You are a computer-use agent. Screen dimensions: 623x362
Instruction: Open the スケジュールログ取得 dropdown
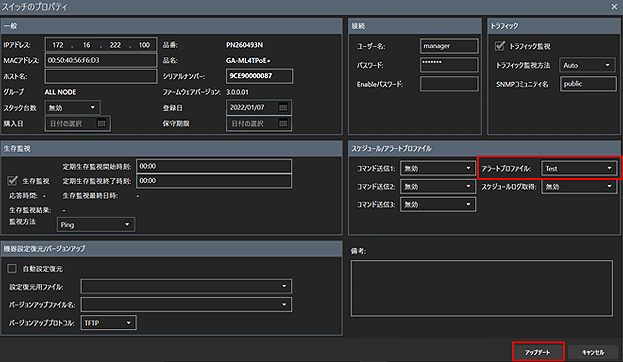579,186
